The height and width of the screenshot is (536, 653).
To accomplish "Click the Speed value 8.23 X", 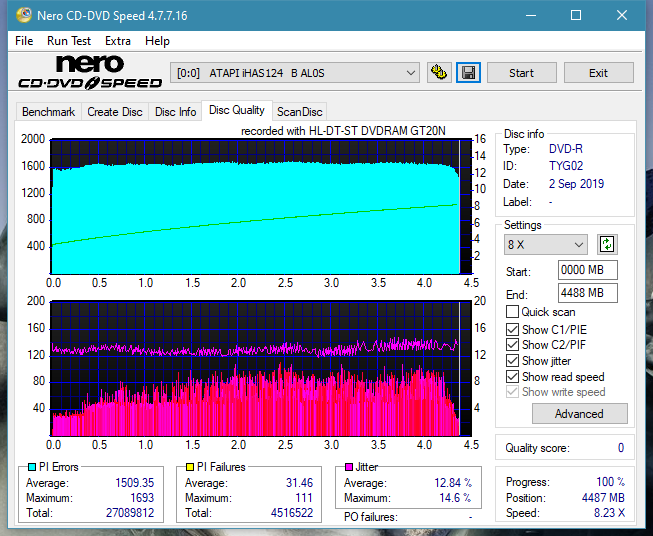I will pyautogui.click(x=609, y=513).
